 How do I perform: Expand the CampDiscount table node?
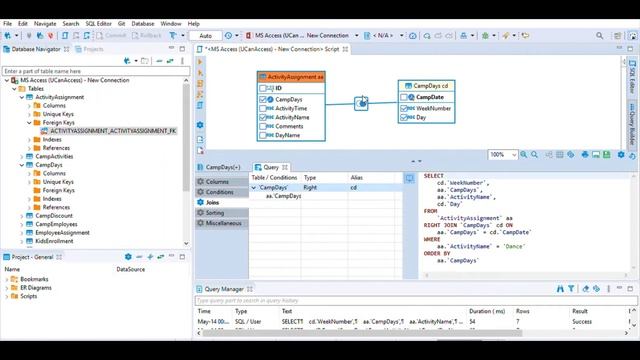tap(22, 216)
